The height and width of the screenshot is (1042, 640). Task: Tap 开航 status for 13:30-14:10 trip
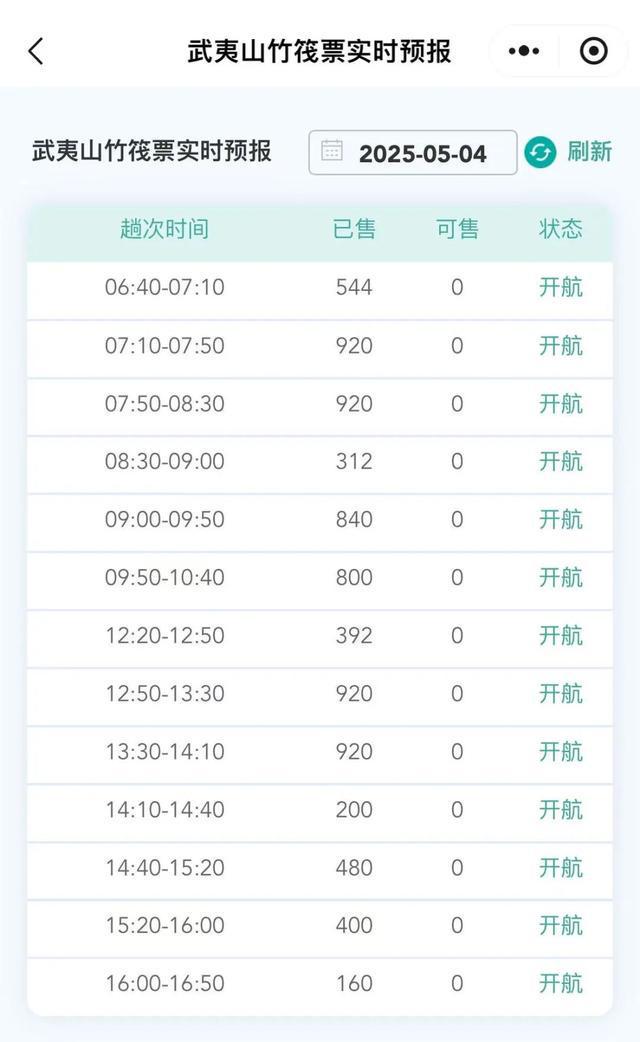click(560, 752)
